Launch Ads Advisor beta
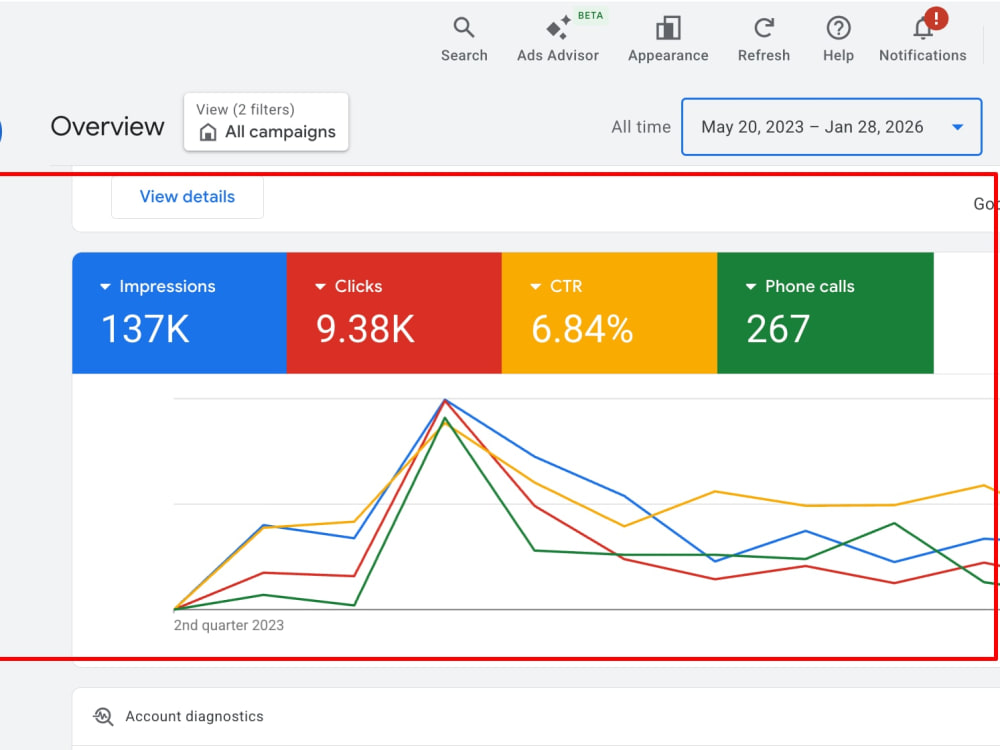Viewport: 1000px width, 750px height. pos(558,40)
